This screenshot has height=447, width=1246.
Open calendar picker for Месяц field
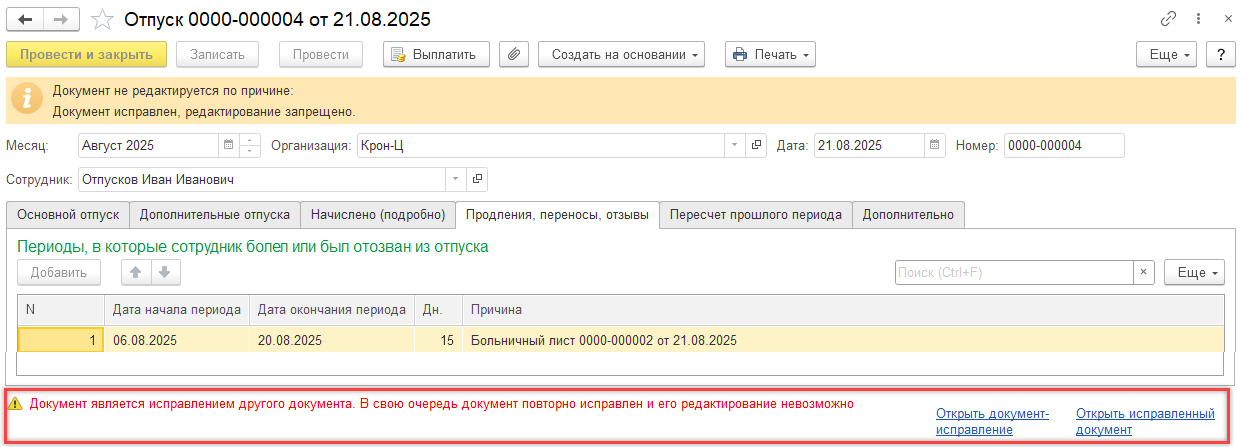point(228,145)
